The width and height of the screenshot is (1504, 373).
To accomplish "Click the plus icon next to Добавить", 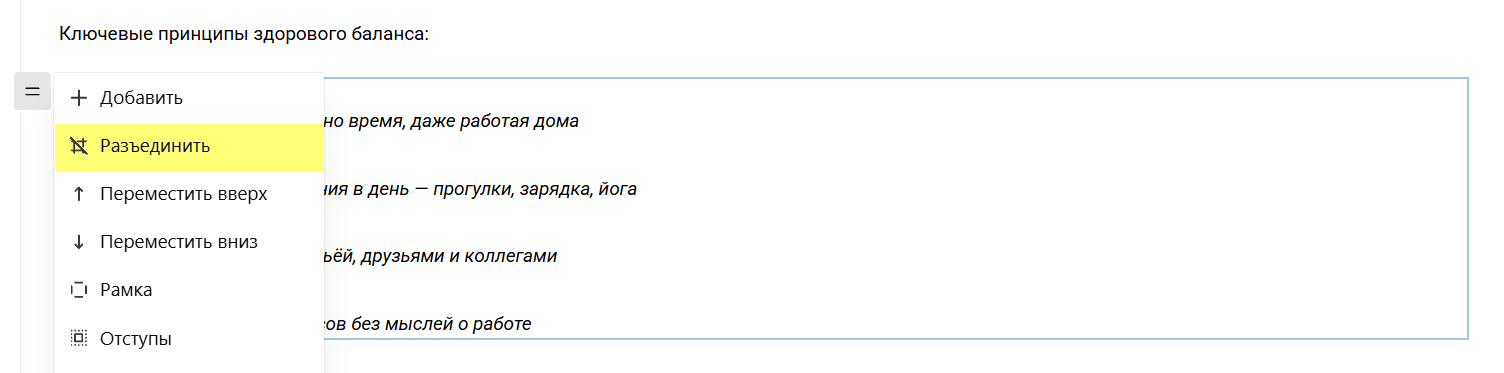I will 79,98.
